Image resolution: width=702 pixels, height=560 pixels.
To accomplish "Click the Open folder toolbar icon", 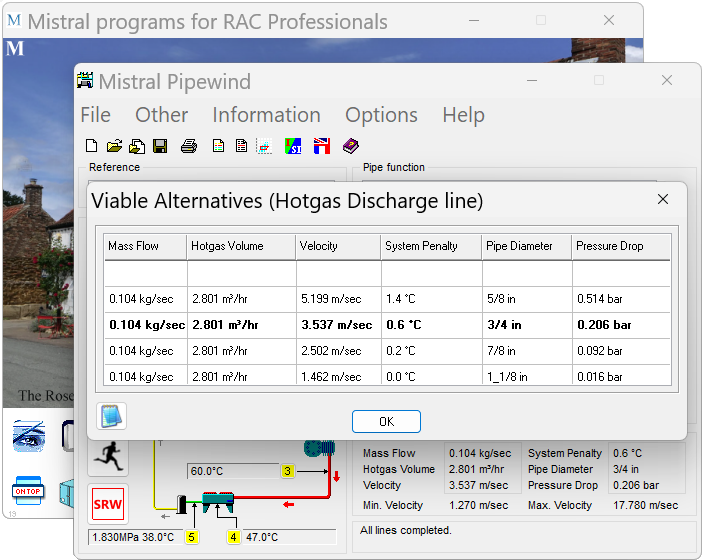I will (x=114, y=146).
